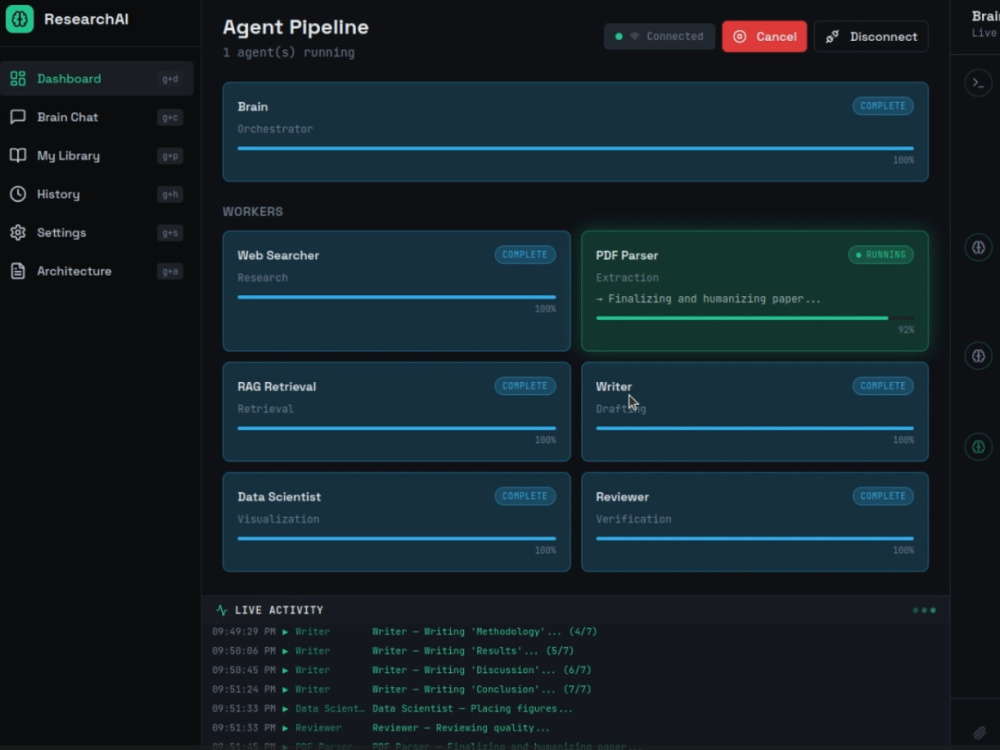The height and width of the screenshot is (750, 1000).
Task: Open the Architecture page
Action: (x=96, y=271)
